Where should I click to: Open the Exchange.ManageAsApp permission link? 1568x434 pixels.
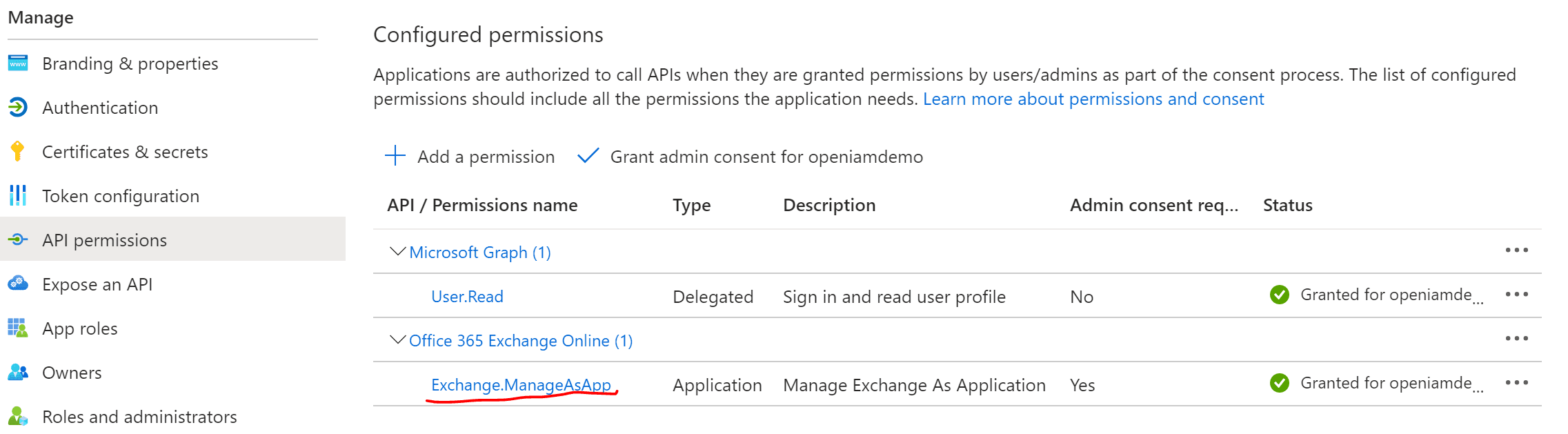pyautogui.click(x=521, y=385)
